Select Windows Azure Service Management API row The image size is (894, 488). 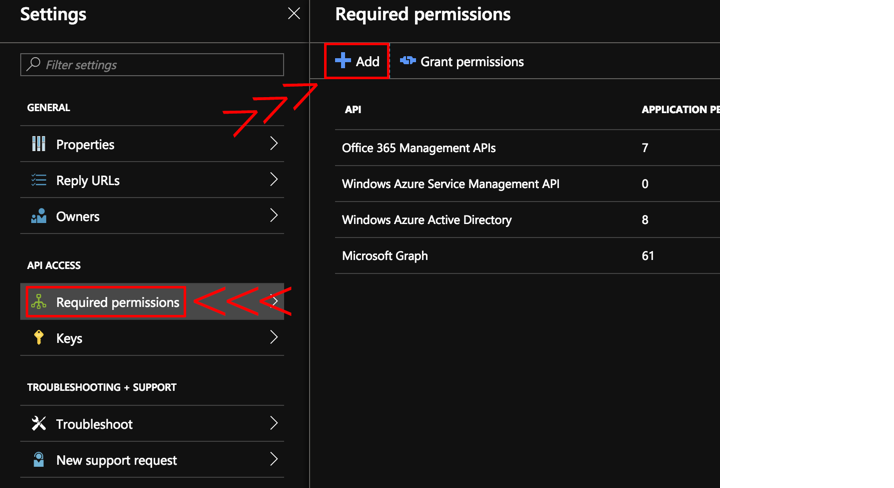coord(527,184)
